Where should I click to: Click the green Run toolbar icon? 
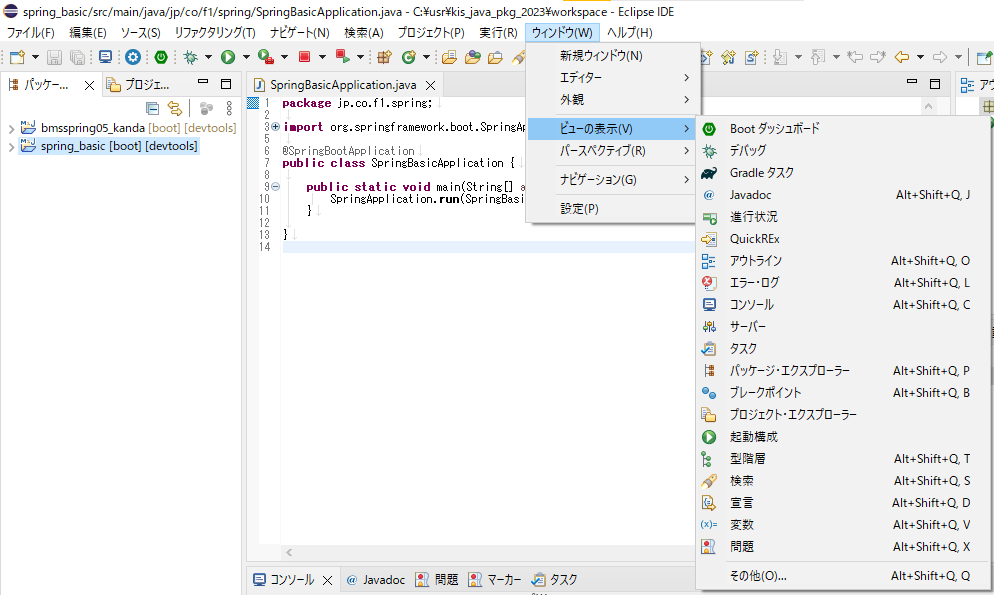click(228, 57)
